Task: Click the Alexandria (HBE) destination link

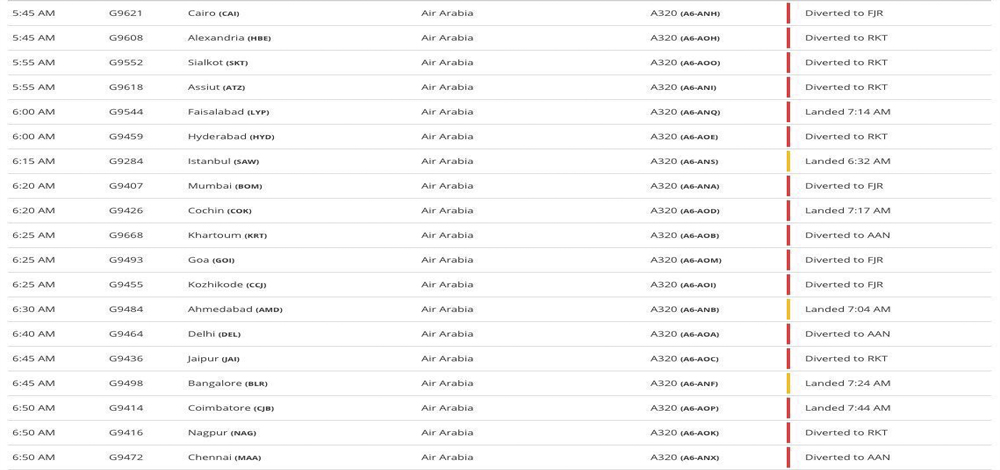Action: coord(229,38)
